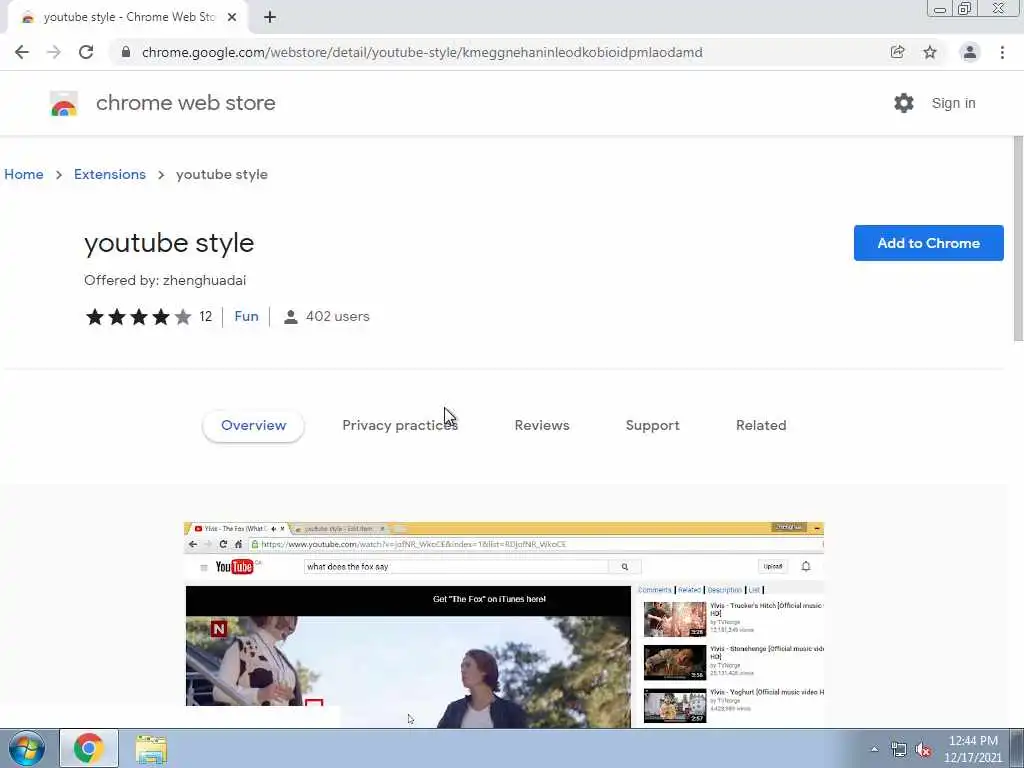This screenshot has height=768, width=1024.
Task: Click the users person icon
Action: [x=291, y=317]
